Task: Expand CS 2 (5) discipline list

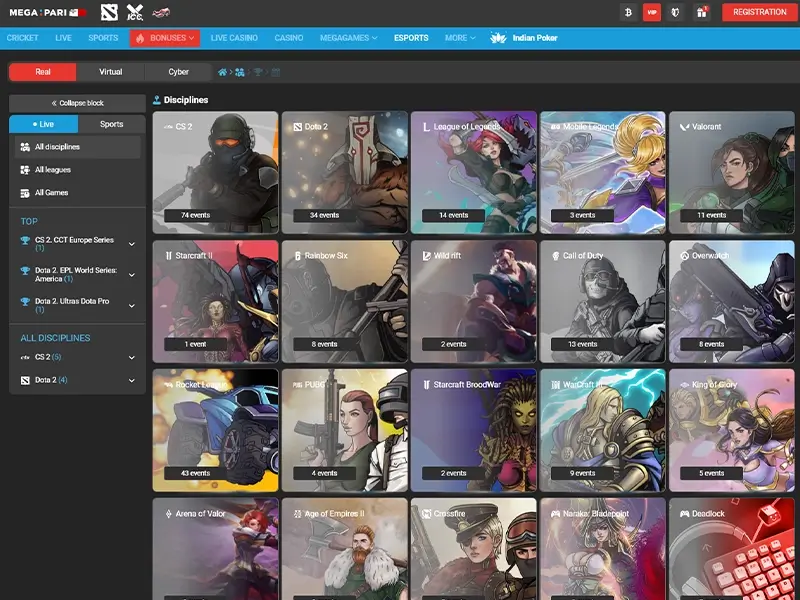Action: point(132,358)
